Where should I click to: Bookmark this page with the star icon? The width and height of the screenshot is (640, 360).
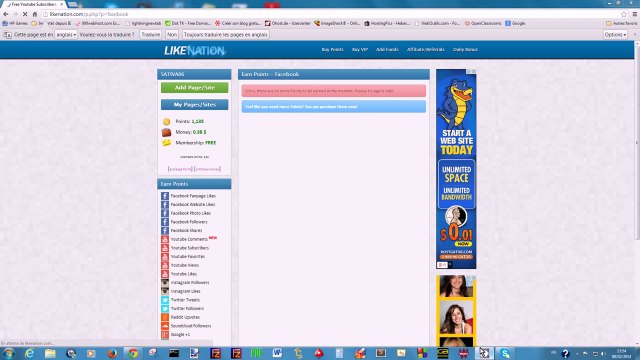[x=624, y=14]
